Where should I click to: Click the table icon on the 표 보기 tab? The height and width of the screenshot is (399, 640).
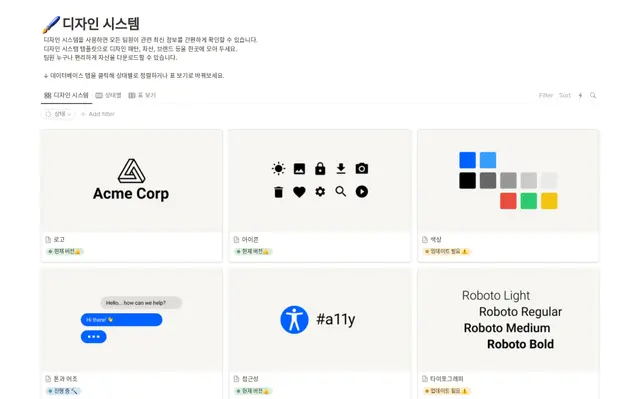132,95
